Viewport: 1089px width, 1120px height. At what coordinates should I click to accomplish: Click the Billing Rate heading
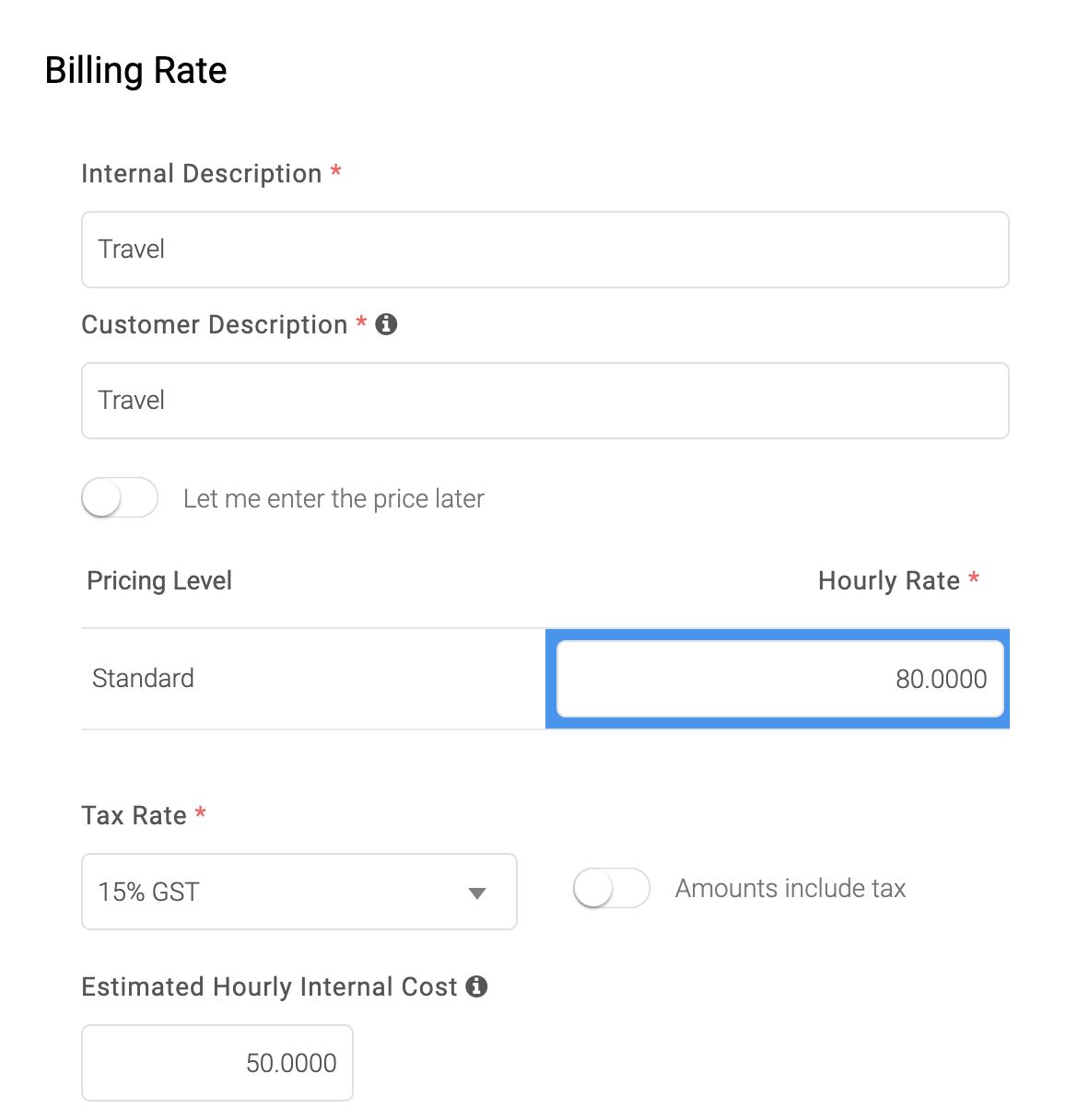(136, 70)
